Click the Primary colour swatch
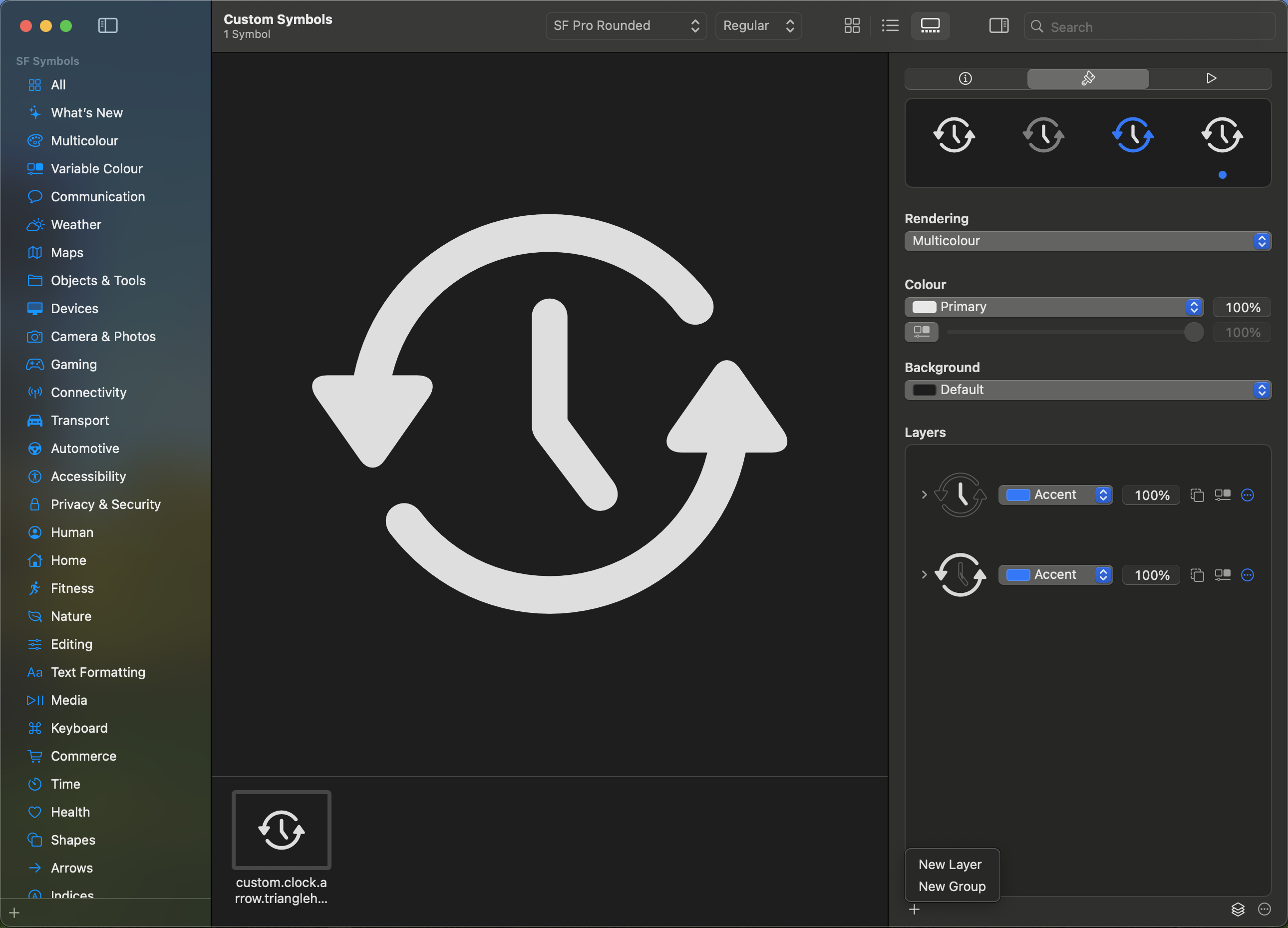Viewport: 1288px width, 928px height. point(924,307)
